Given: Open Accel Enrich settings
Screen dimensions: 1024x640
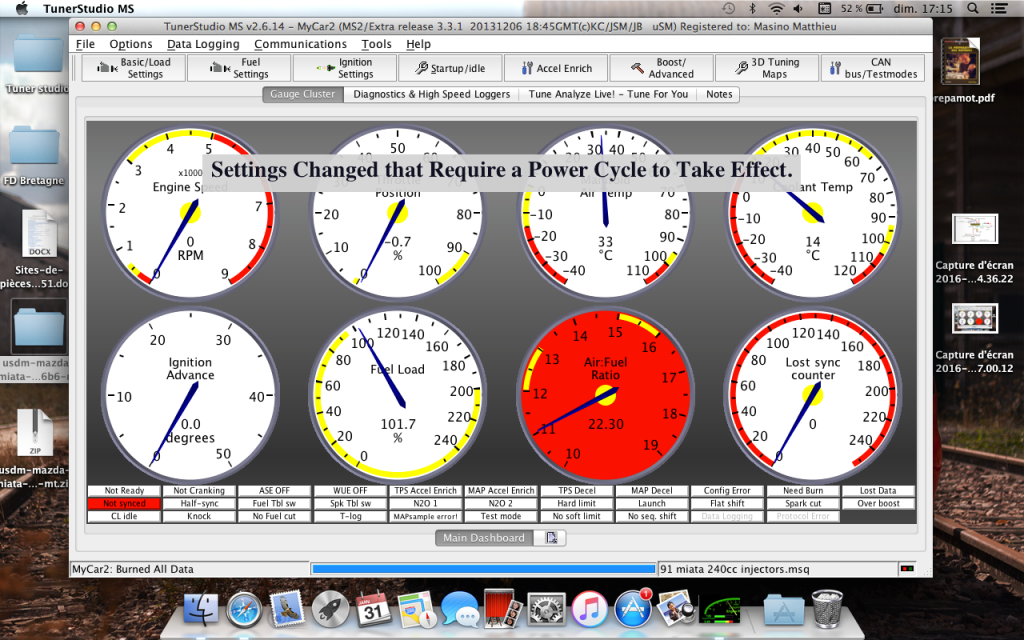Looking at the screenshot, I should tap(556, 68).
